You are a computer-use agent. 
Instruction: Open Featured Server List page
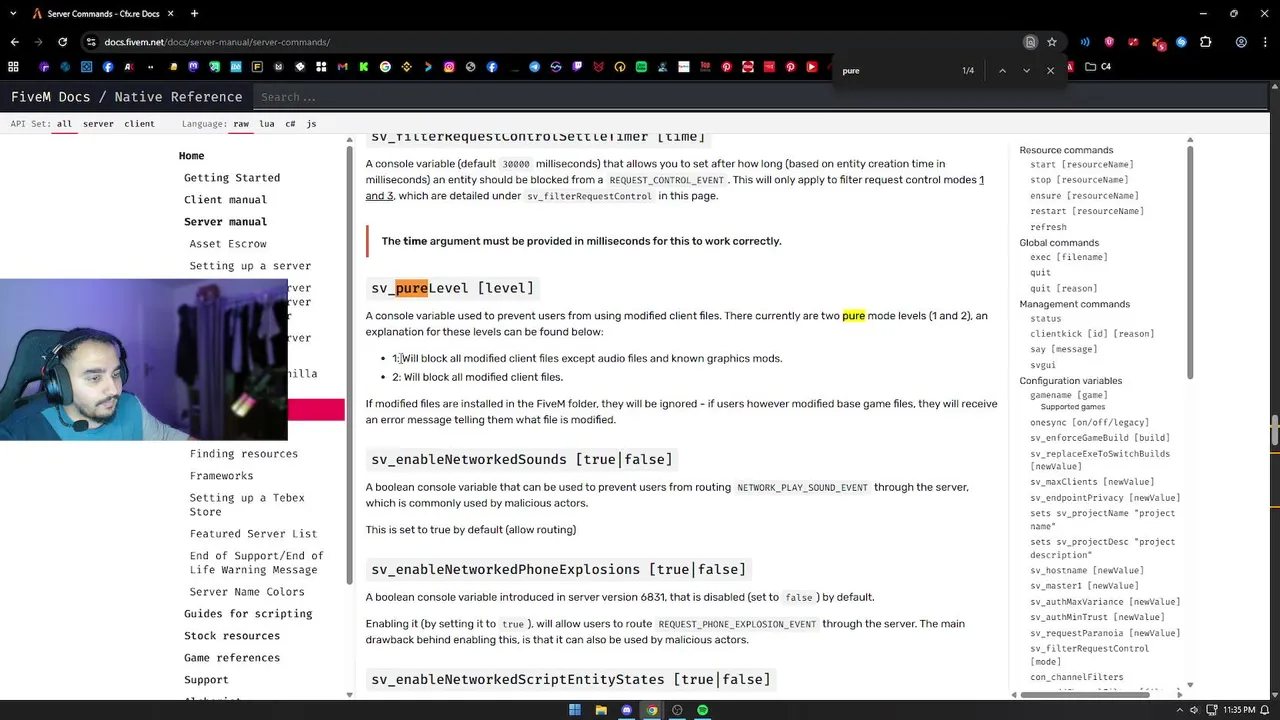point(253,534)
